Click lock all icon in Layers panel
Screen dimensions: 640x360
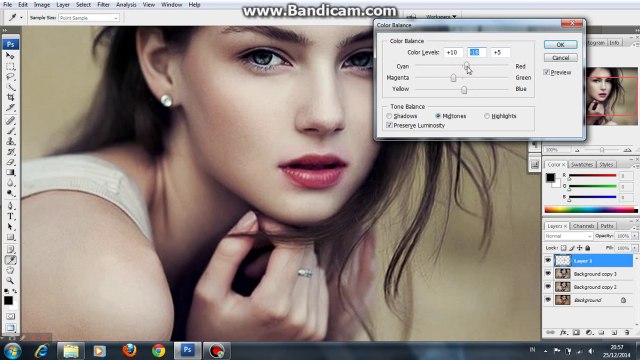pyautogui.click(x=588, y=248)
